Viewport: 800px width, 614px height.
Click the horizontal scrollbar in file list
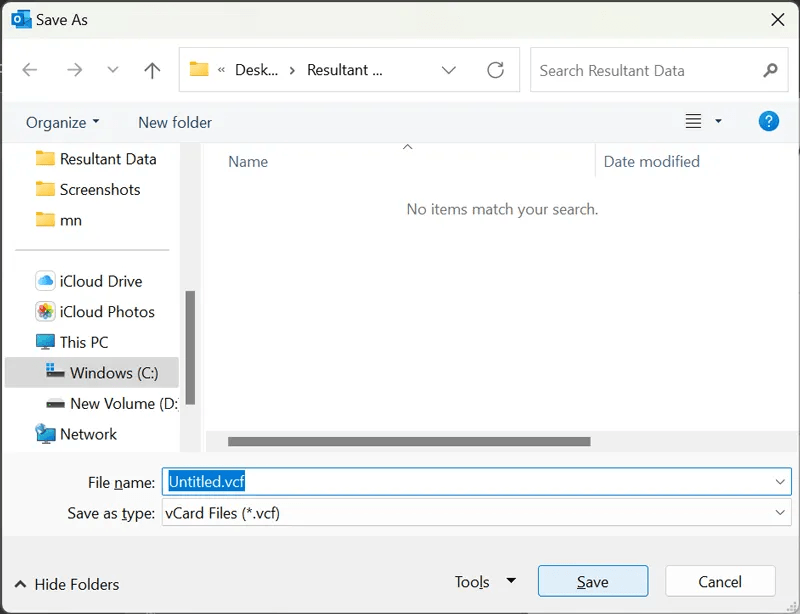pyautogui.click(x=409, y=441)
